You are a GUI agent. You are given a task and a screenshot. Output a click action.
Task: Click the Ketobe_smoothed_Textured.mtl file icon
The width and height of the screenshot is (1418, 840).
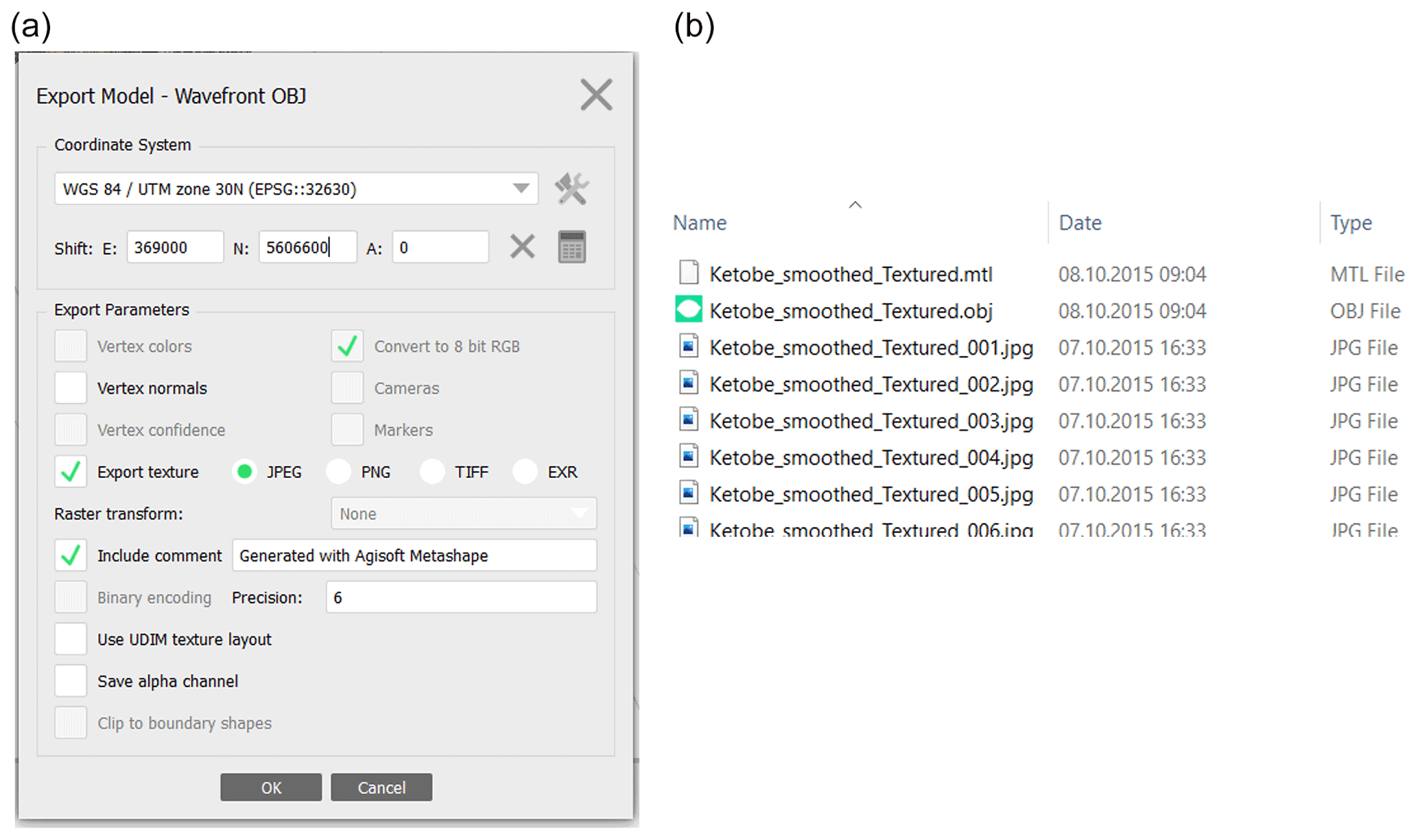688,273
